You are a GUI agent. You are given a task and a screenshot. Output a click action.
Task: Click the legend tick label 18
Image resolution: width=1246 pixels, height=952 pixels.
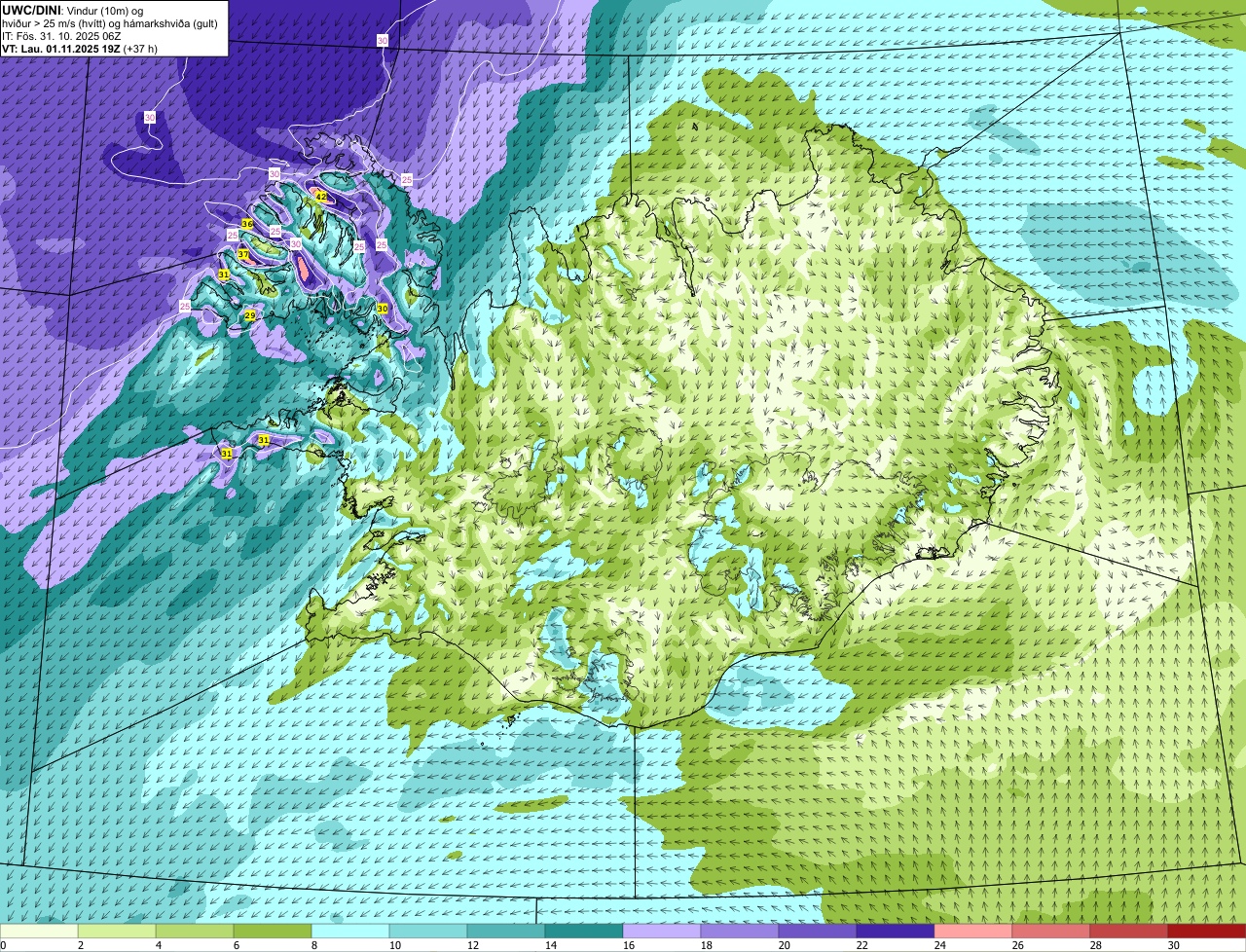[707, 945]
